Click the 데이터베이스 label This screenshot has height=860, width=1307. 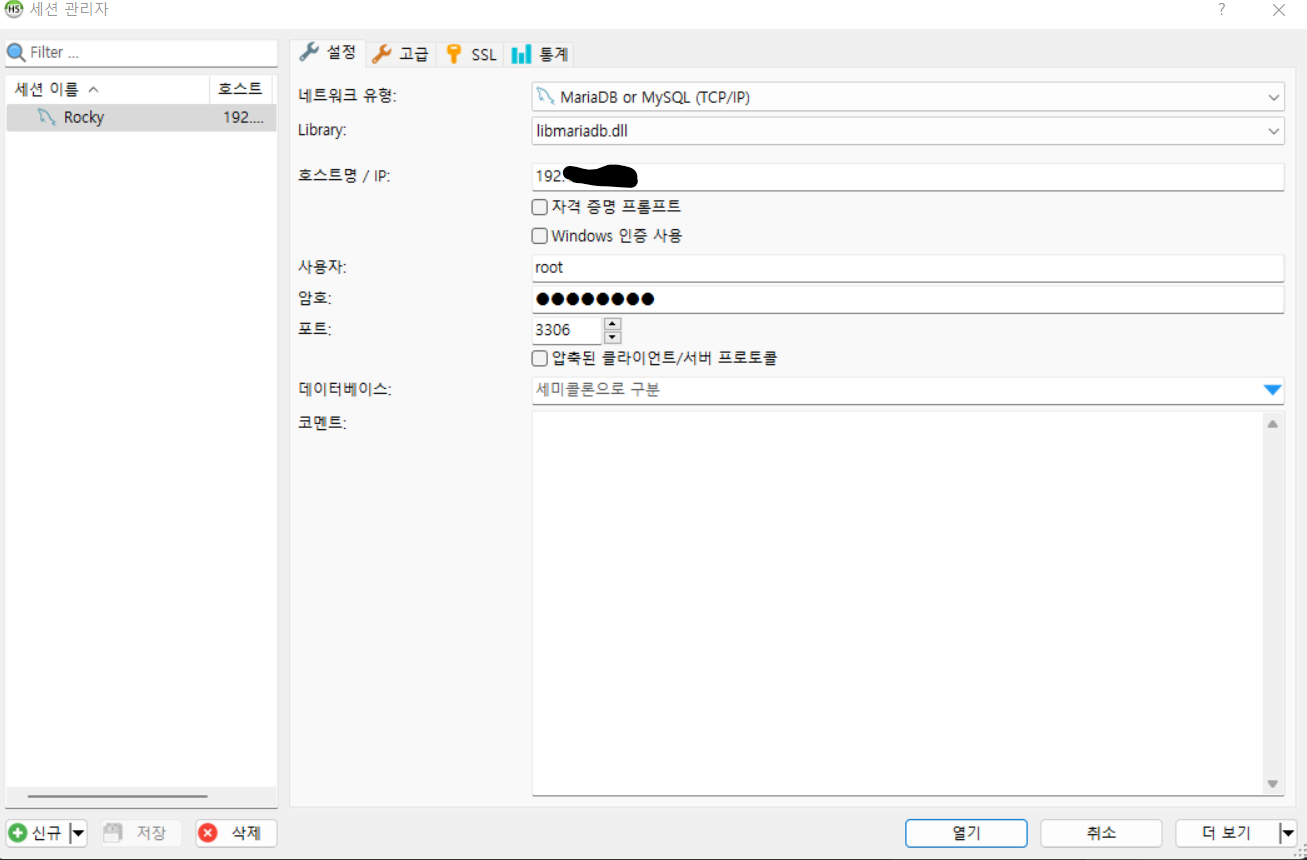click(345, 390)
